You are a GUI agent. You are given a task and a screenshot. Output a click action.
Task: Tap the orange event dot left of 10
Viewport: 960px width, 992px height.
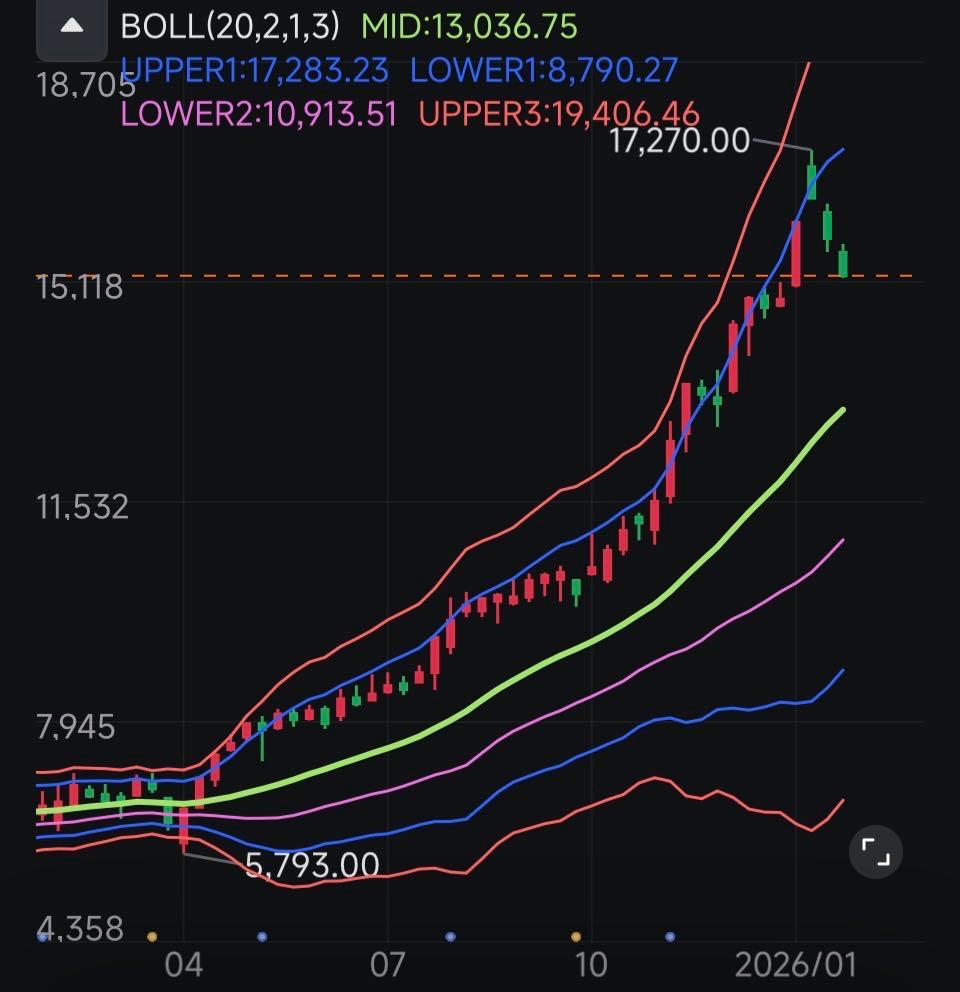576,937
